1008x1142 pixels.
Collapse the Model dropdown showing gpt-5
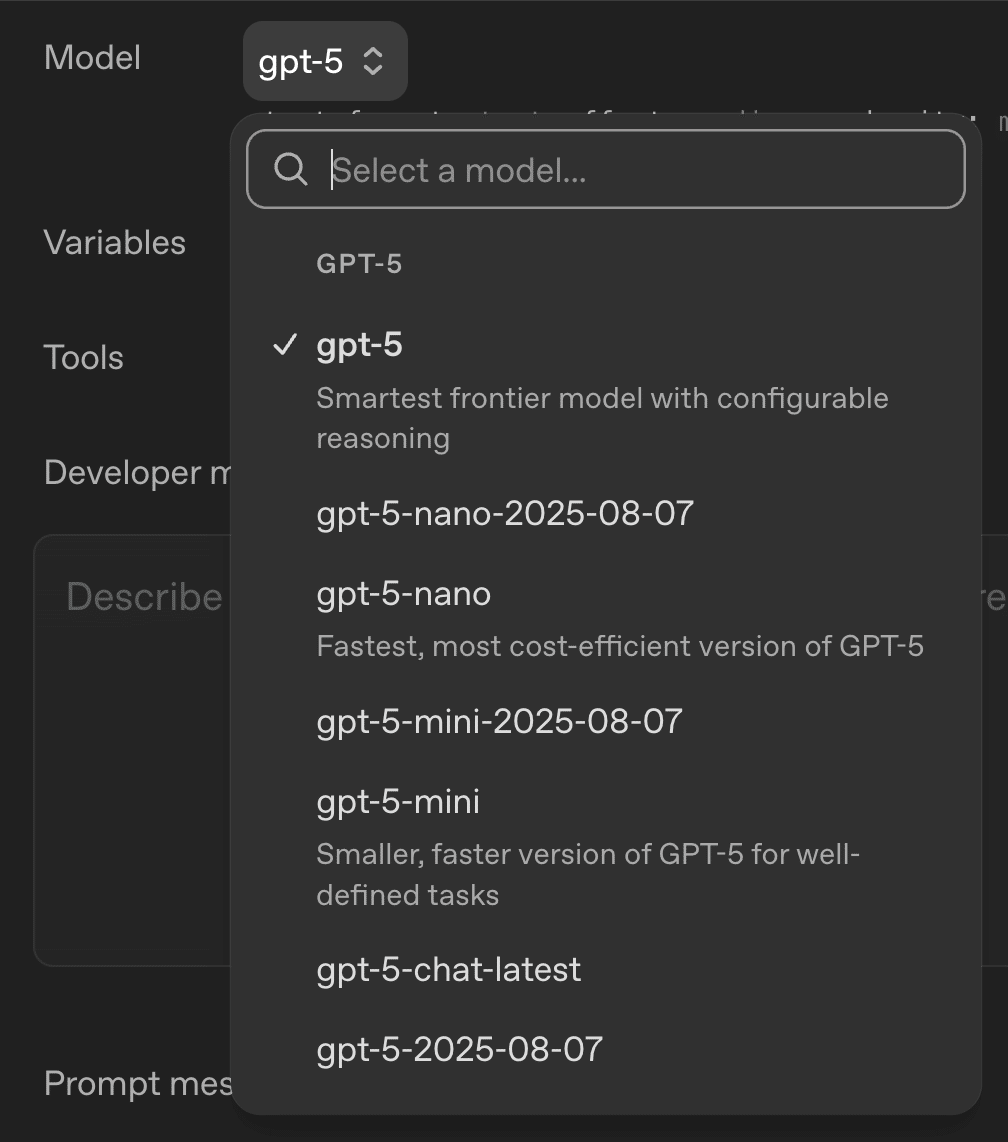click(324, 62)
